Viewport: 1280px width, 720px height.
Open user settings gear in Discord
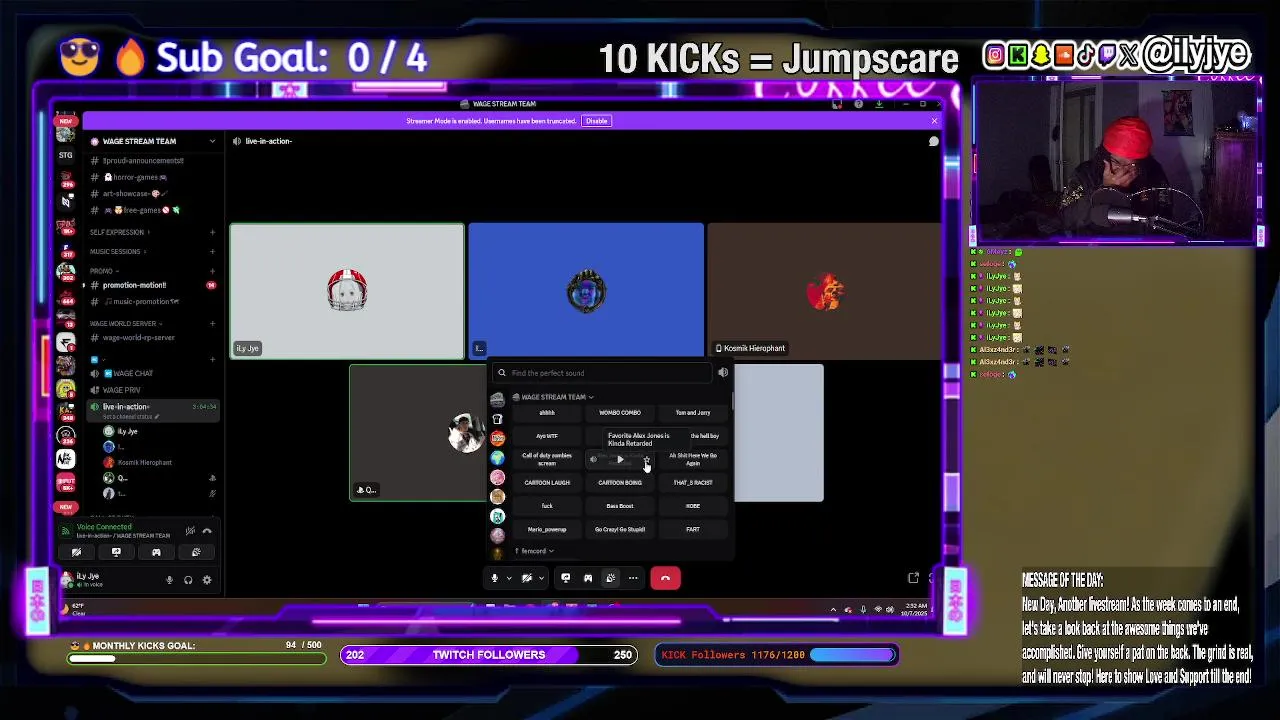207,580
